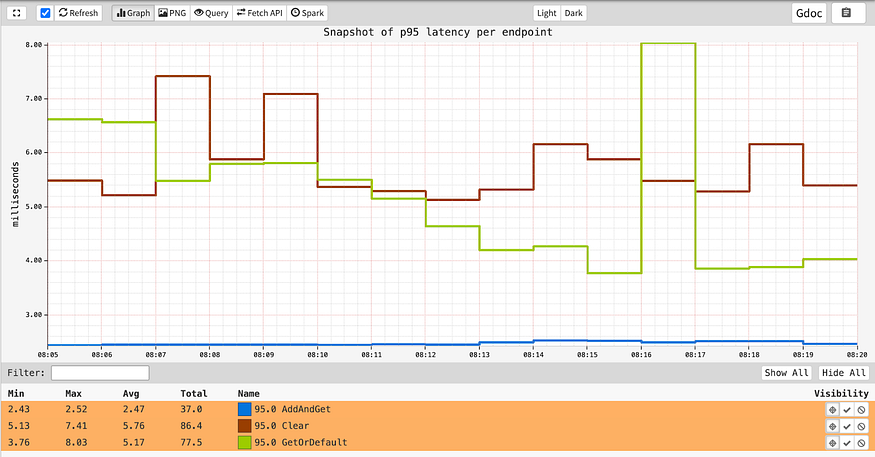Click the Name column header
The image size is (875, 457).
point(248,393)
